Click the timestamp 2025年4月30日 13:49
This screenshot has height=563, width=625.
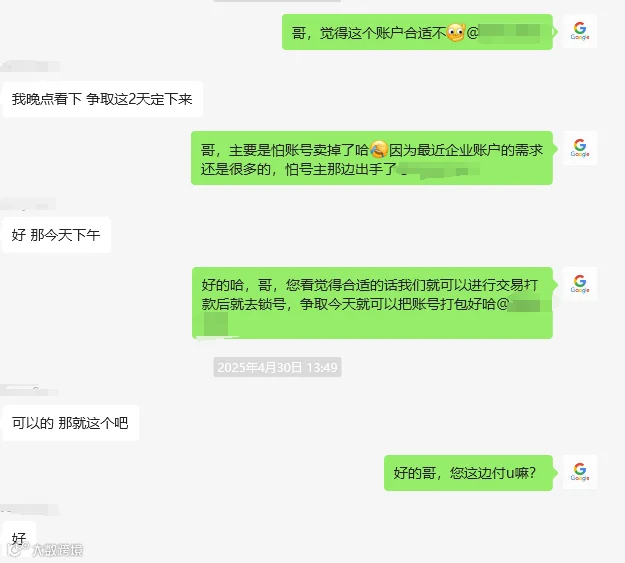tap(277, 367)
